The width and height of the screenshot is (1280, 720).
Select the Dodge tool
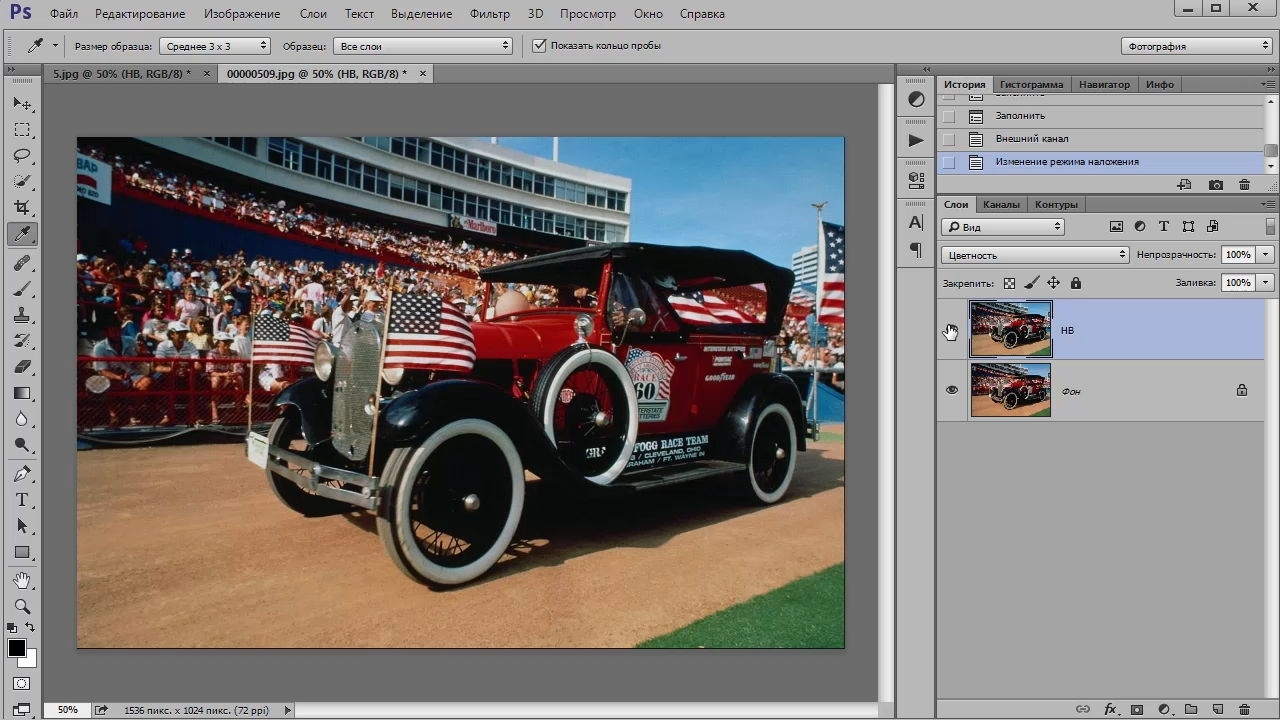(22, 445)
